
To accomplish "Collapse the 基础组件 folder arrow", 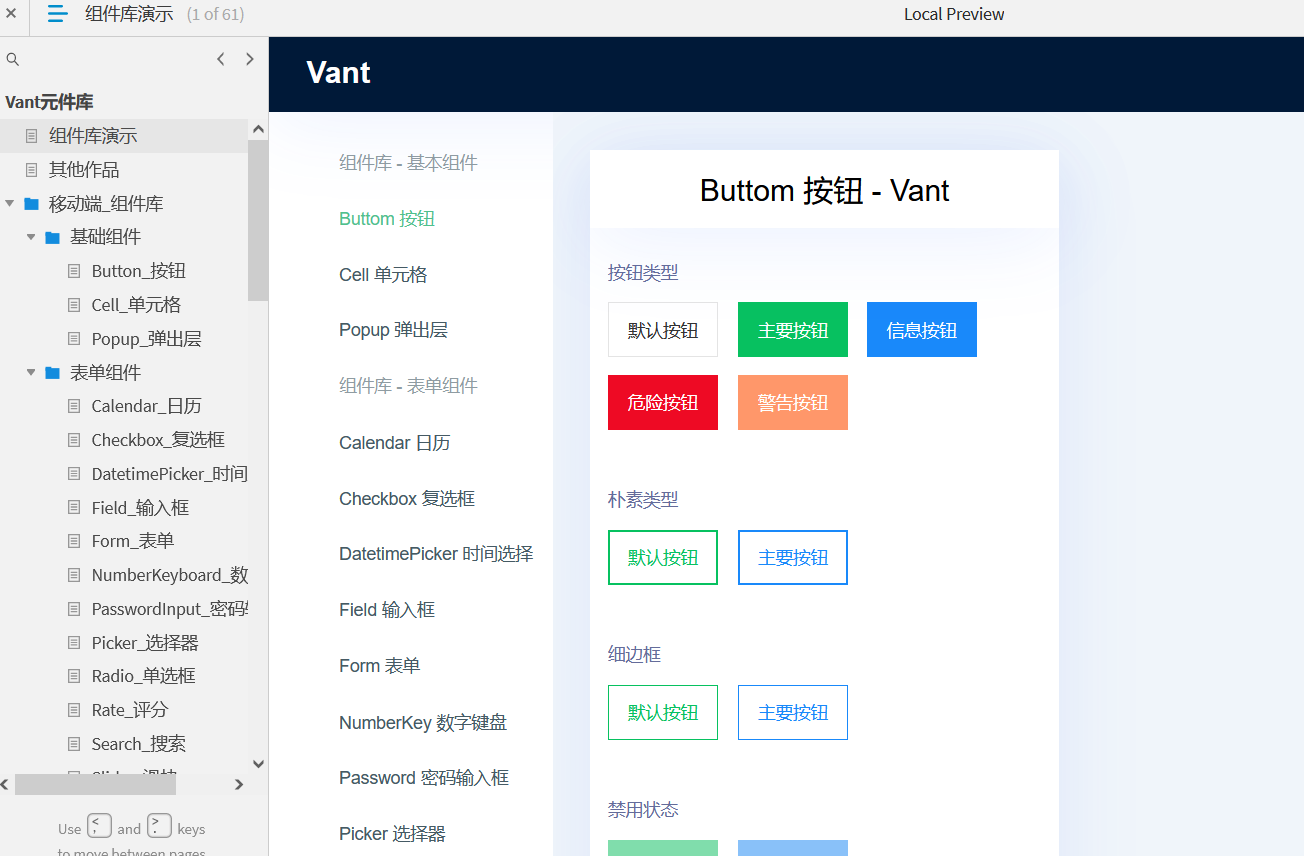I will (x=31, y=237).
